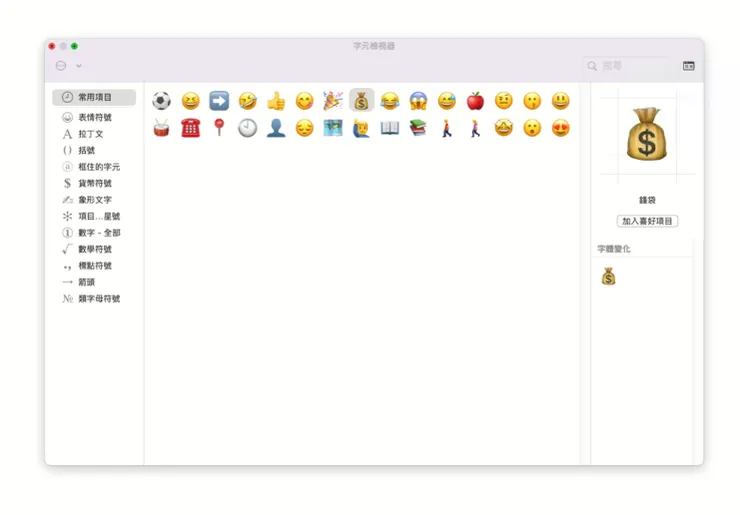Screen dimensions: 740x515
Task: Pick the grinning face with sweat emoji
Action: coord(447,101)
